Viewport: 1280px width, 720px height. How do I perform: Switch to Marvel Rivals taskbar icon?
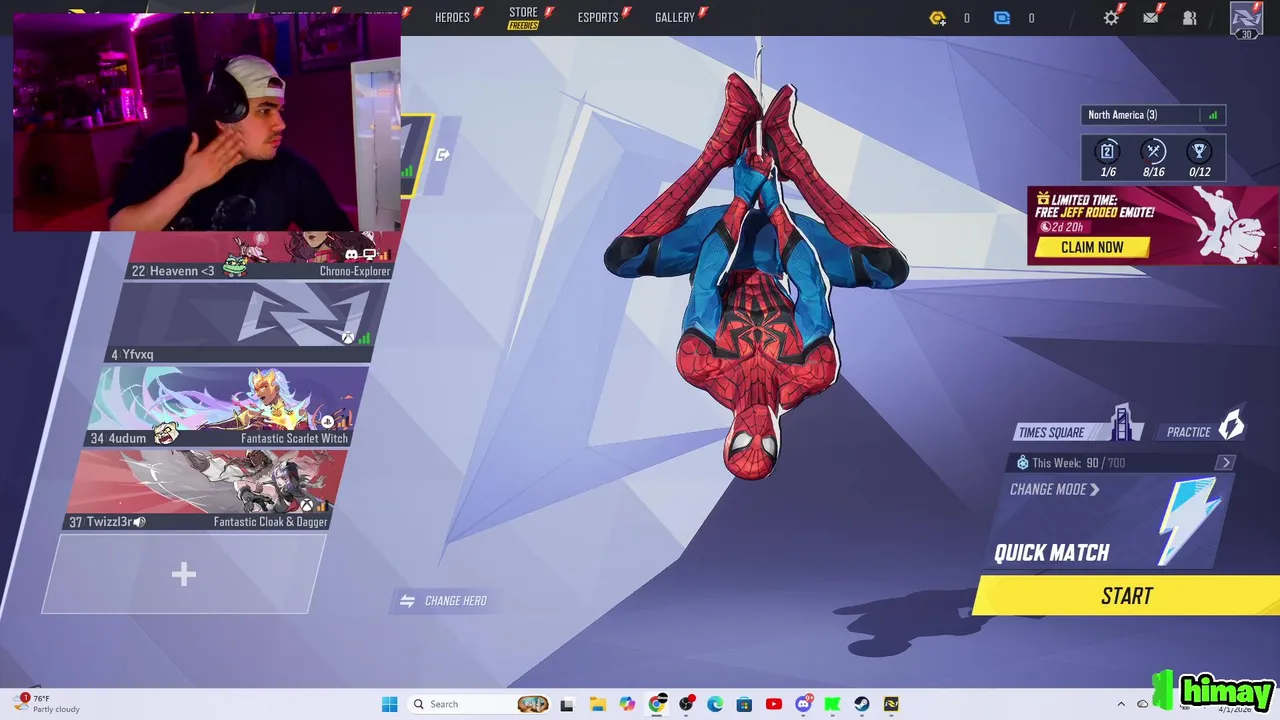click(x=891, y=704)
